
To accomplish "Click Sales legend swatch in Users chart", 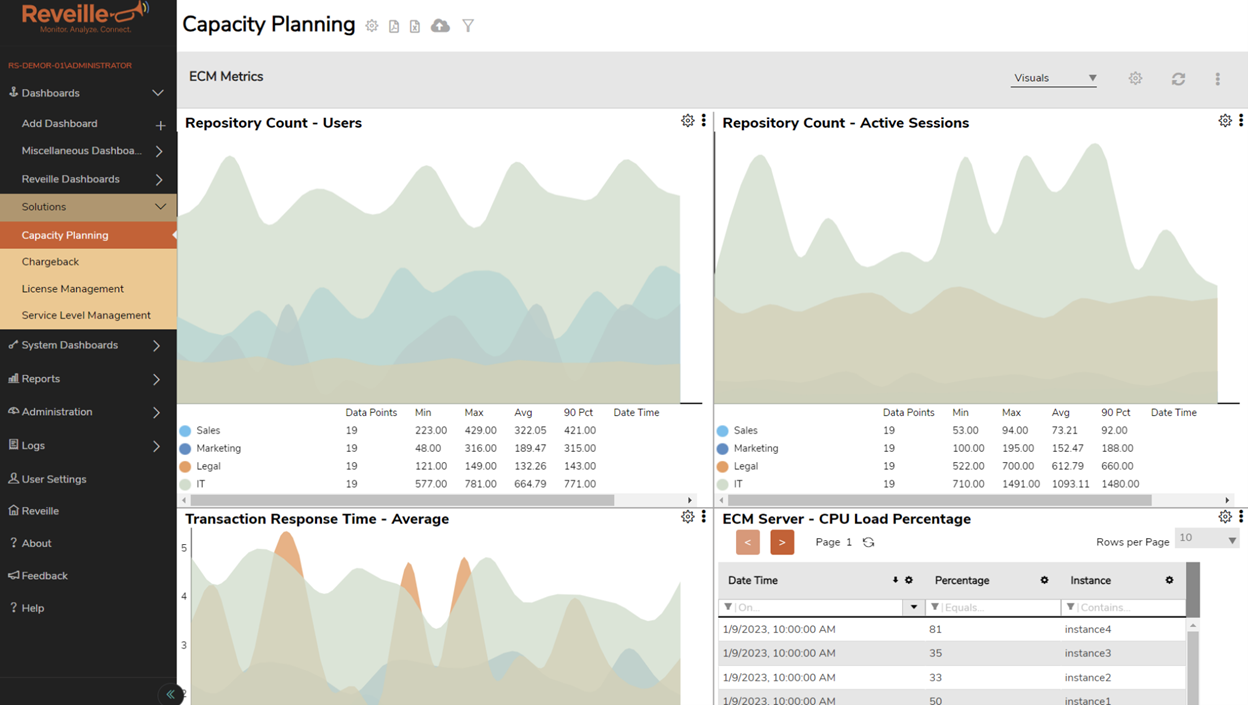I will click(x=185, y=431).
